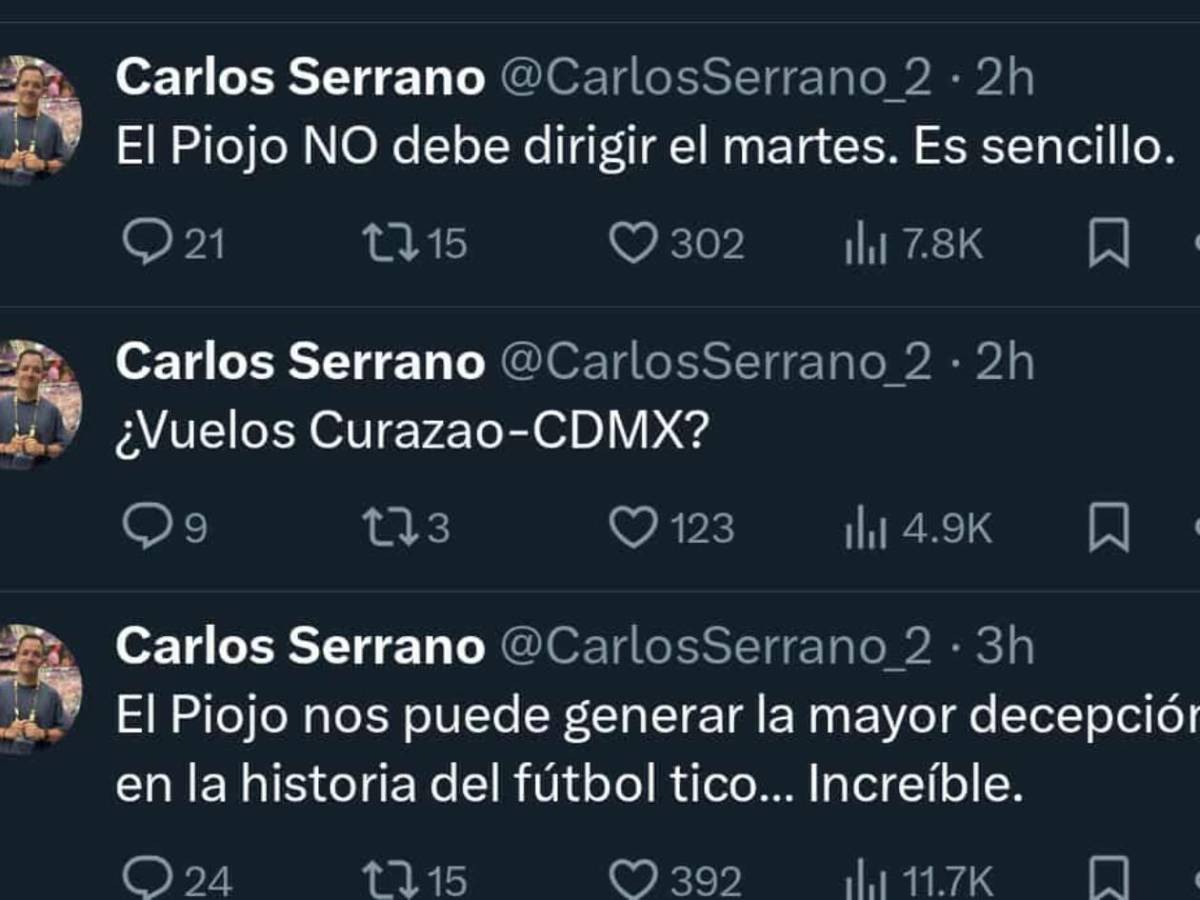Click the Carlos Serrano name on first tweet
1200x900 pixels.
(300, 77)
